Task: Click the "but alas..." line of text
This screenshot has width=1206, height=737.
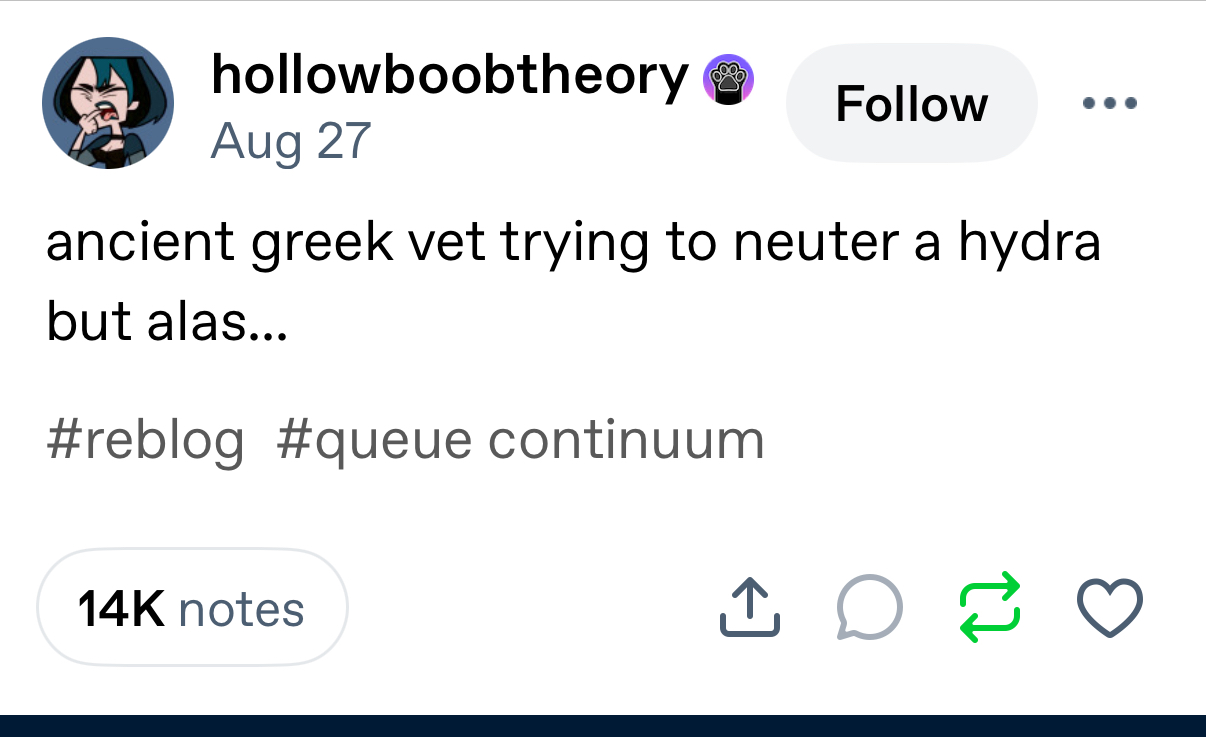Action: pyautogui.click(x=166, y=320)
